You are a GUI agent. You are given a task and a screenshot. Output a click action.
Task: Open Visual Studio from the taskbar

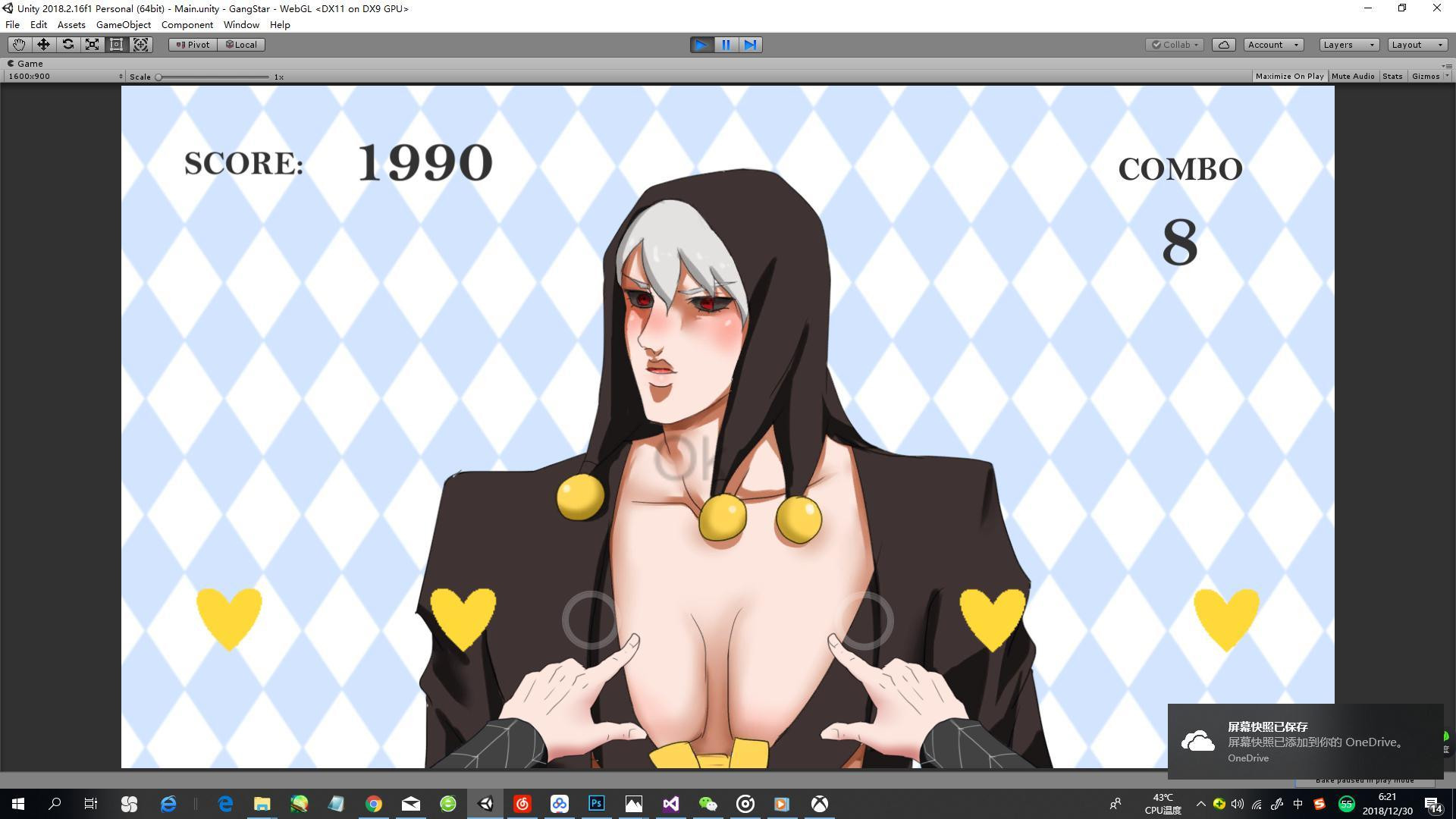[671, 804]
